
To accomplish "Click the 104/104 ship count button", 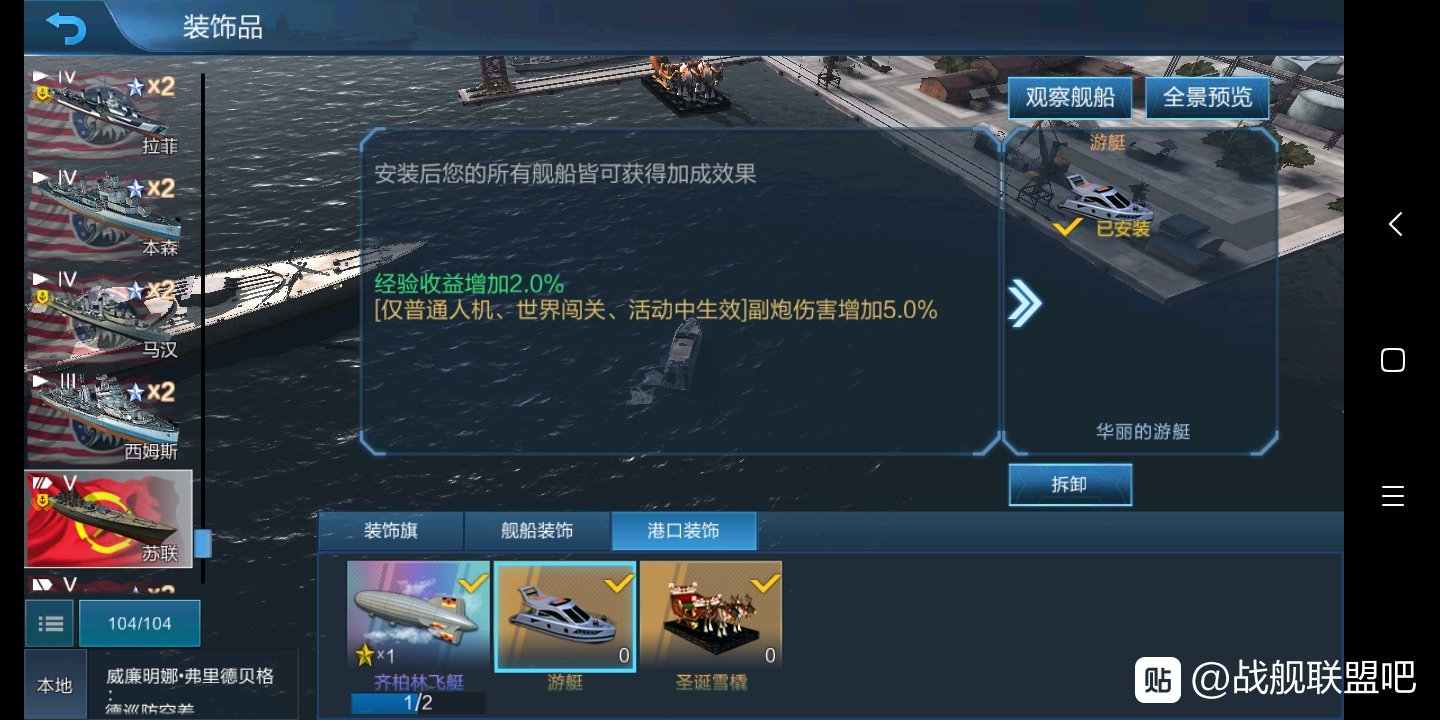I will 140,623.
